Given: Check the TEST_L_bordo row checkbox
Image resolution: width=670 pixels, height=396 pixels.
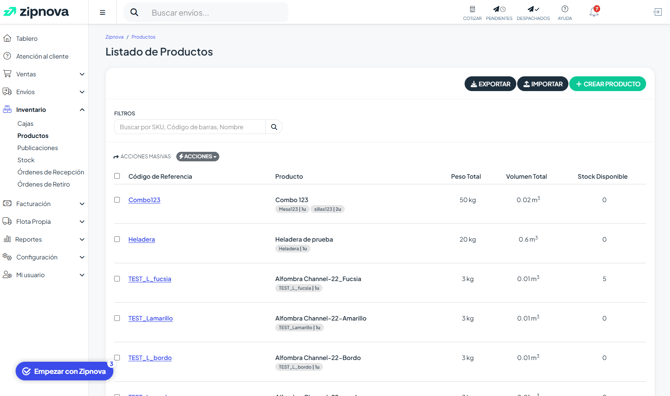Looking at the screenshot, I should [x=117, y=358].
